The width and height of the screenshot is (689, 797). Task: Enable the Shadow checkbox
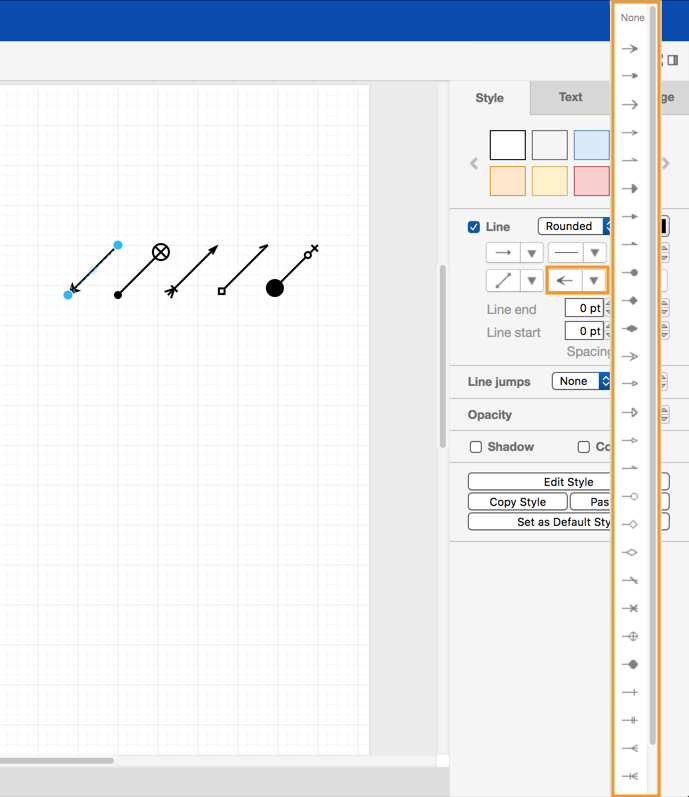click(476, 447)
